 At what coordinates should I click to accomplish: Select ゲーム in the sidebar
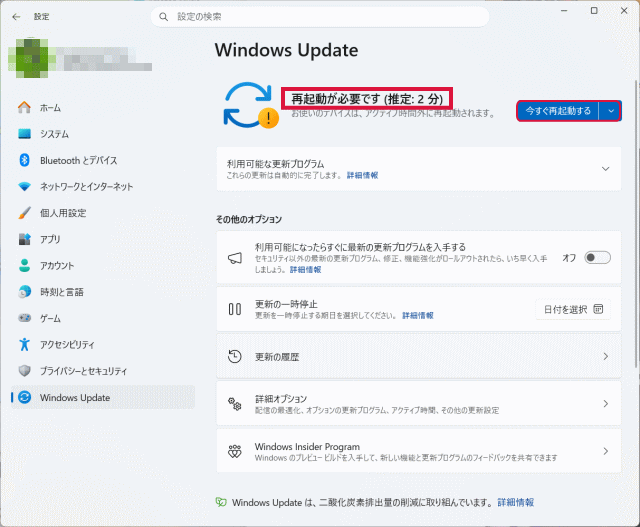click(x=103, y=318)
